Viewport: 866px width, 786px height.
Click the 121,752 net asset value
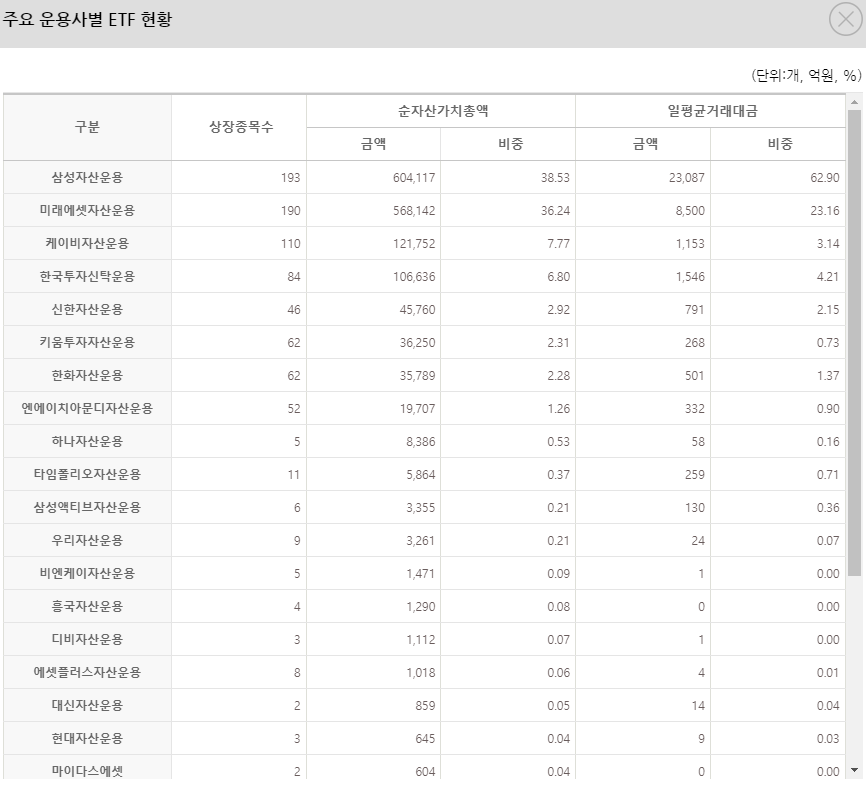click(x=414, y=244)
